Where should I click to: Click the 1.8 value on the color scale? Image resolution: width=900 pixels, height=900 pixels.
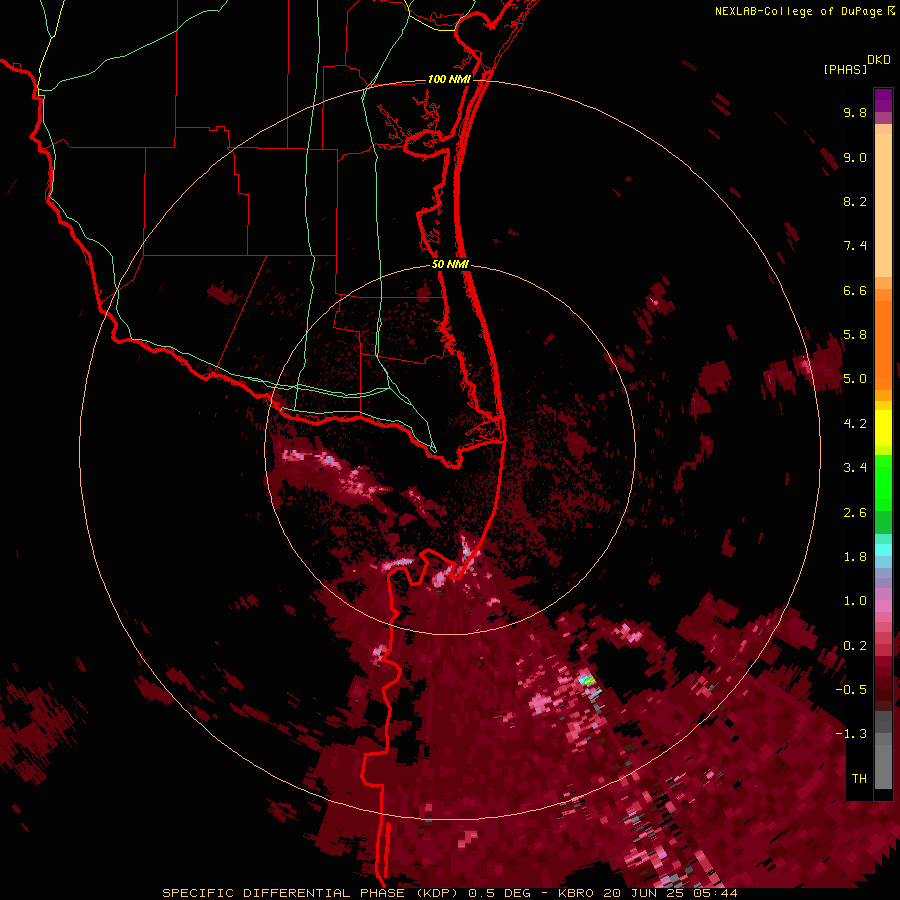click(855, 557)
